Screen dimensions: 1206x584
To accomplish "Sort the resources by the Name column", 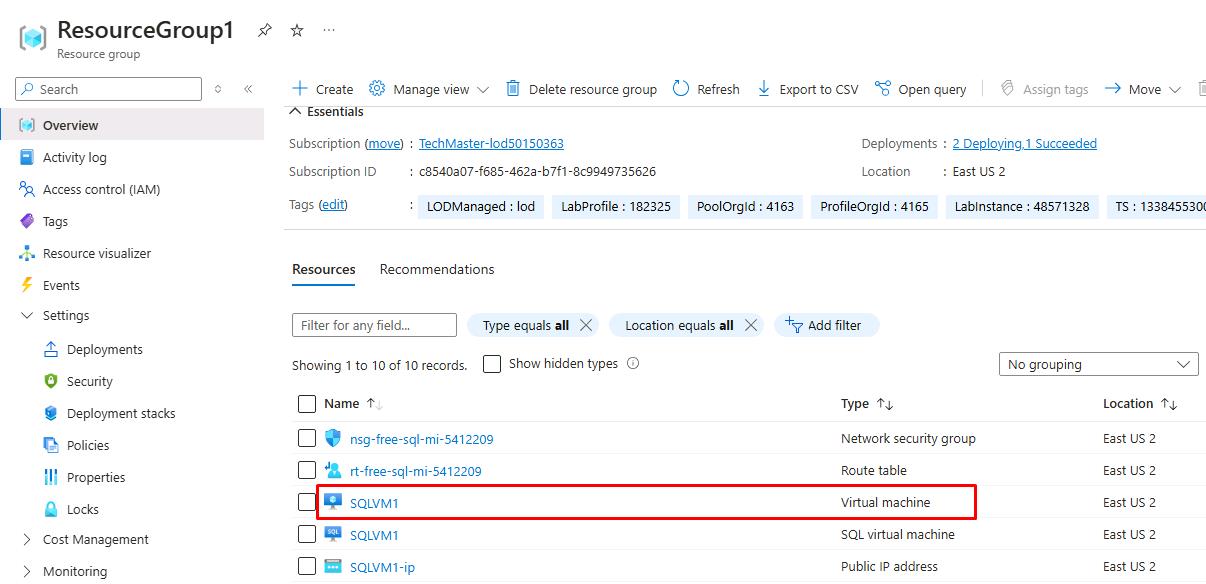I will [353, 404].
